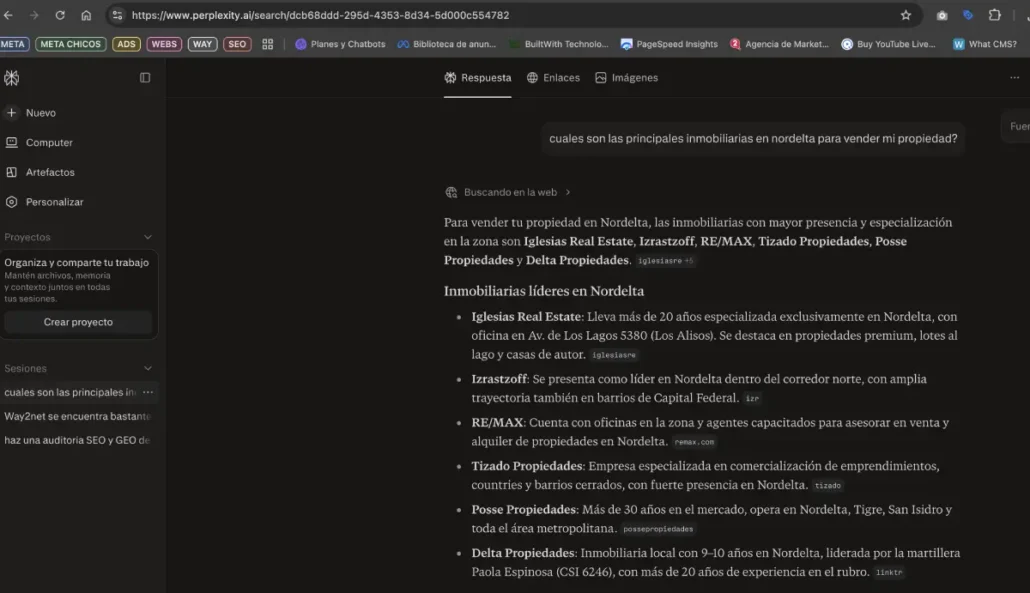Click Crear proyecto button

[78, 322]
